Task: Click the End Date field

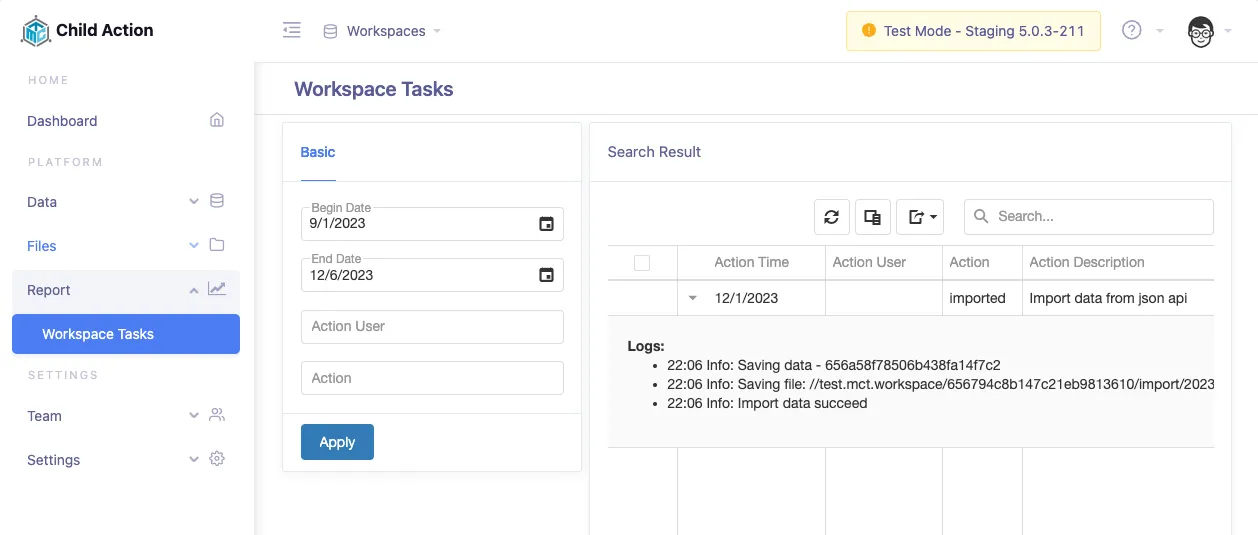Action: click(432, 275)
